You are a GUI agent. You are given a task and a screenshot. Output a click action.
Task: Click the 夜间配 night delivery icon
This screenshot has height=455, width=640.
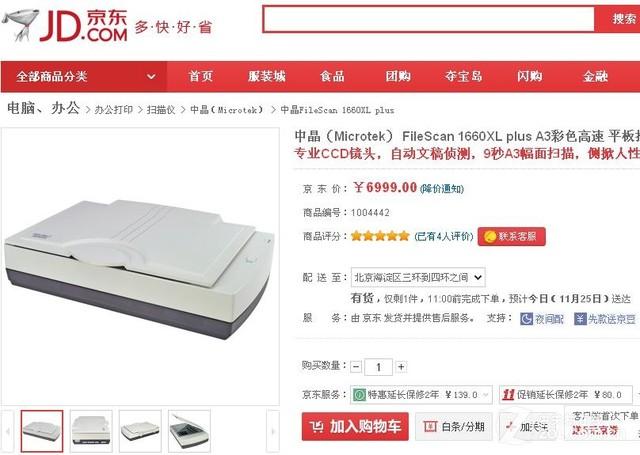pos(526,319)
